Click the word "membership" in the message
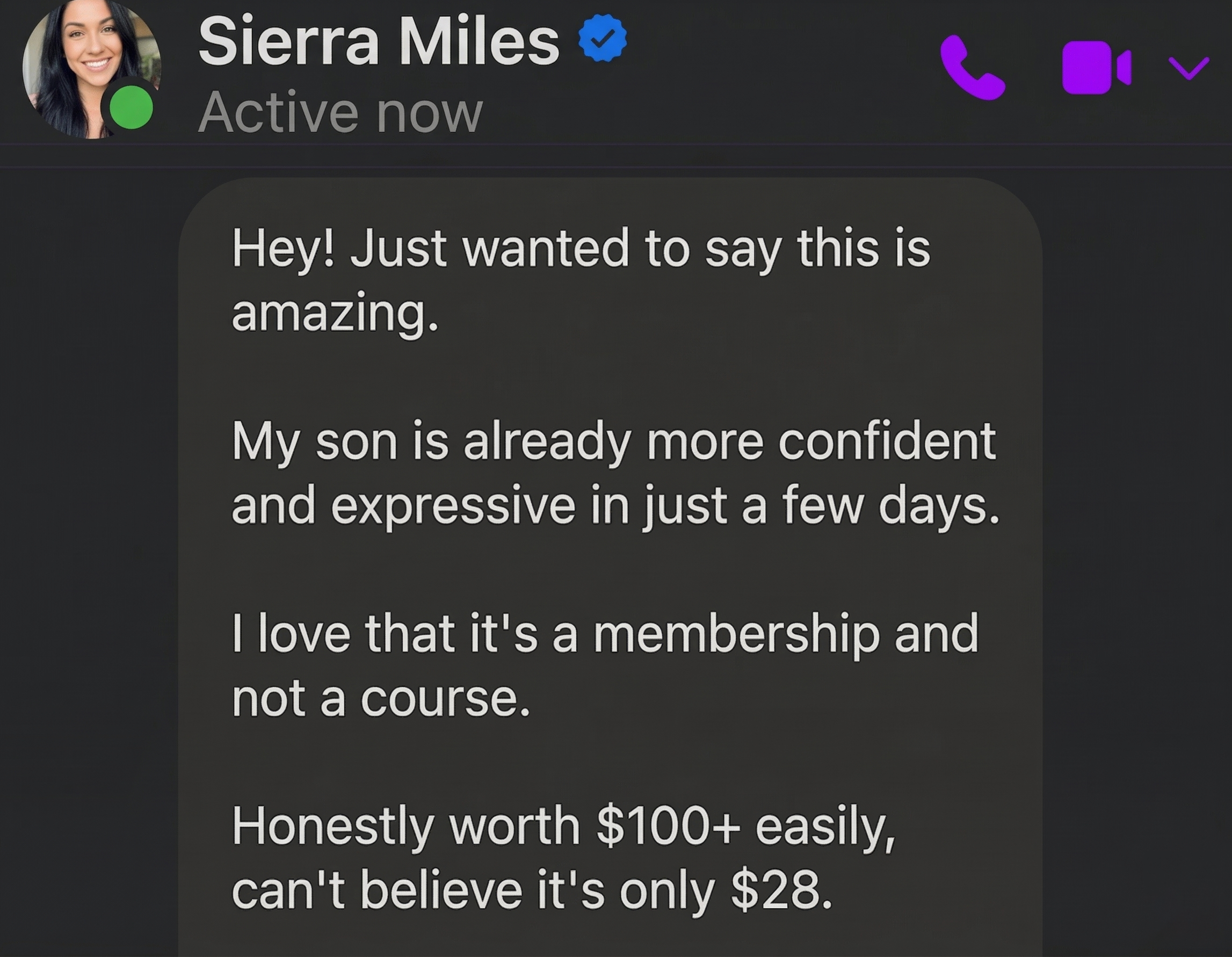1232x957 pixels. 736,635
